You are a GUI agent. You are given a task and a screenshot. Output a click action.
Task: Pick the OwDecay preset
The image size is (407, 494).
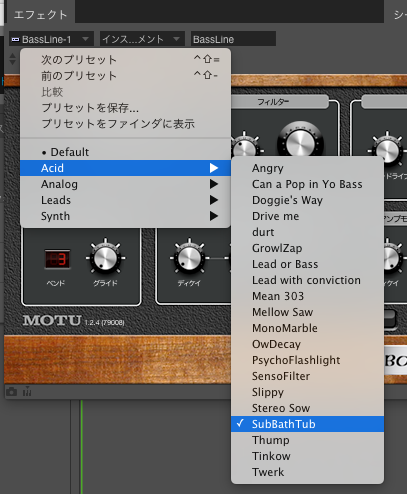pyautogui.click(x=307, y=344)
